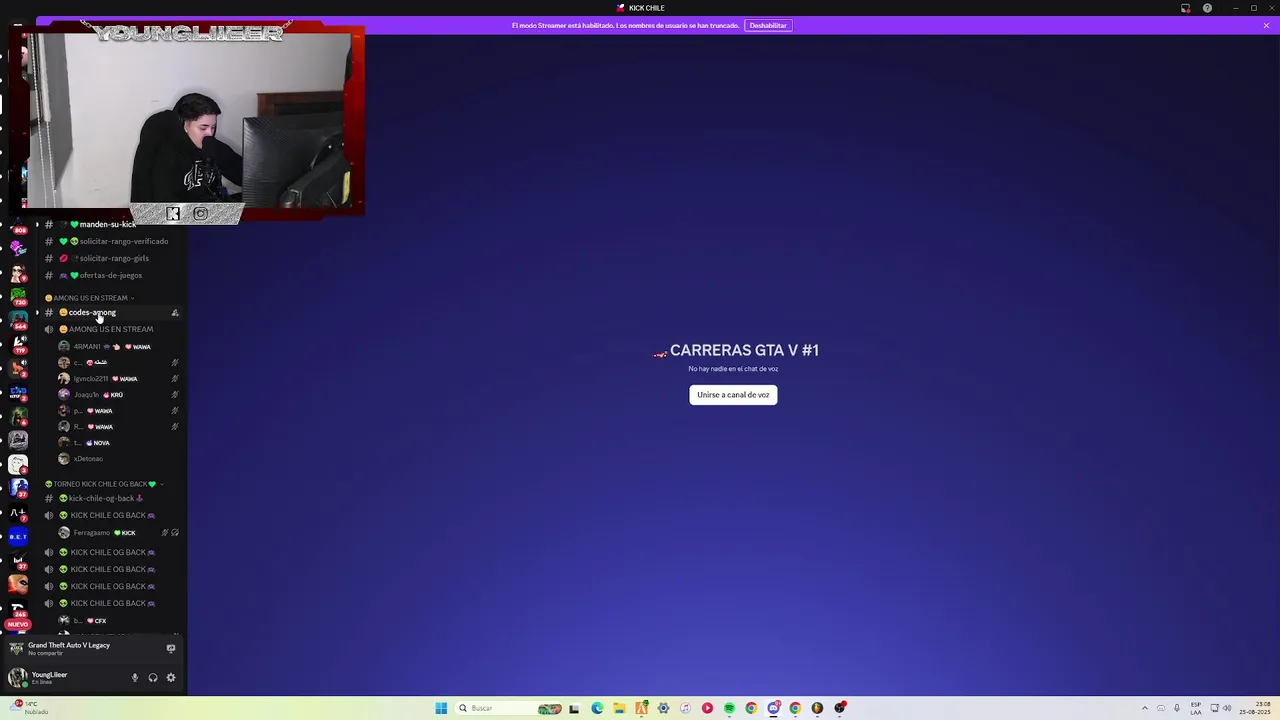
Task: Click the ESP LAA language indicator
Action: tap(1196, 708)
